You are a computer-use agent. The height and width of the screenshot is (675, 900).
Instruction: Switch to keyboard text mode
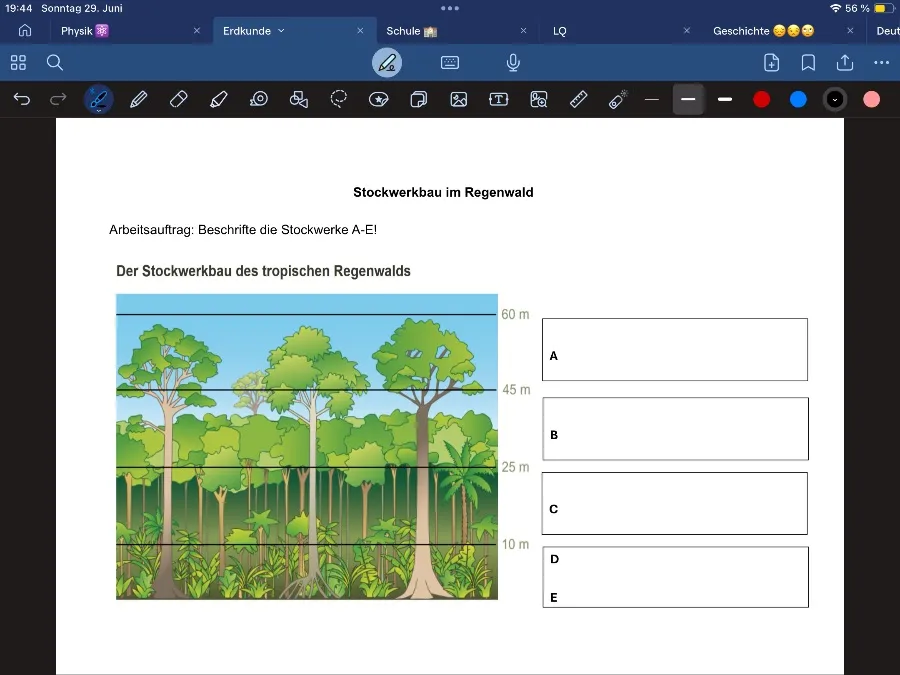(x=450, y=63)
